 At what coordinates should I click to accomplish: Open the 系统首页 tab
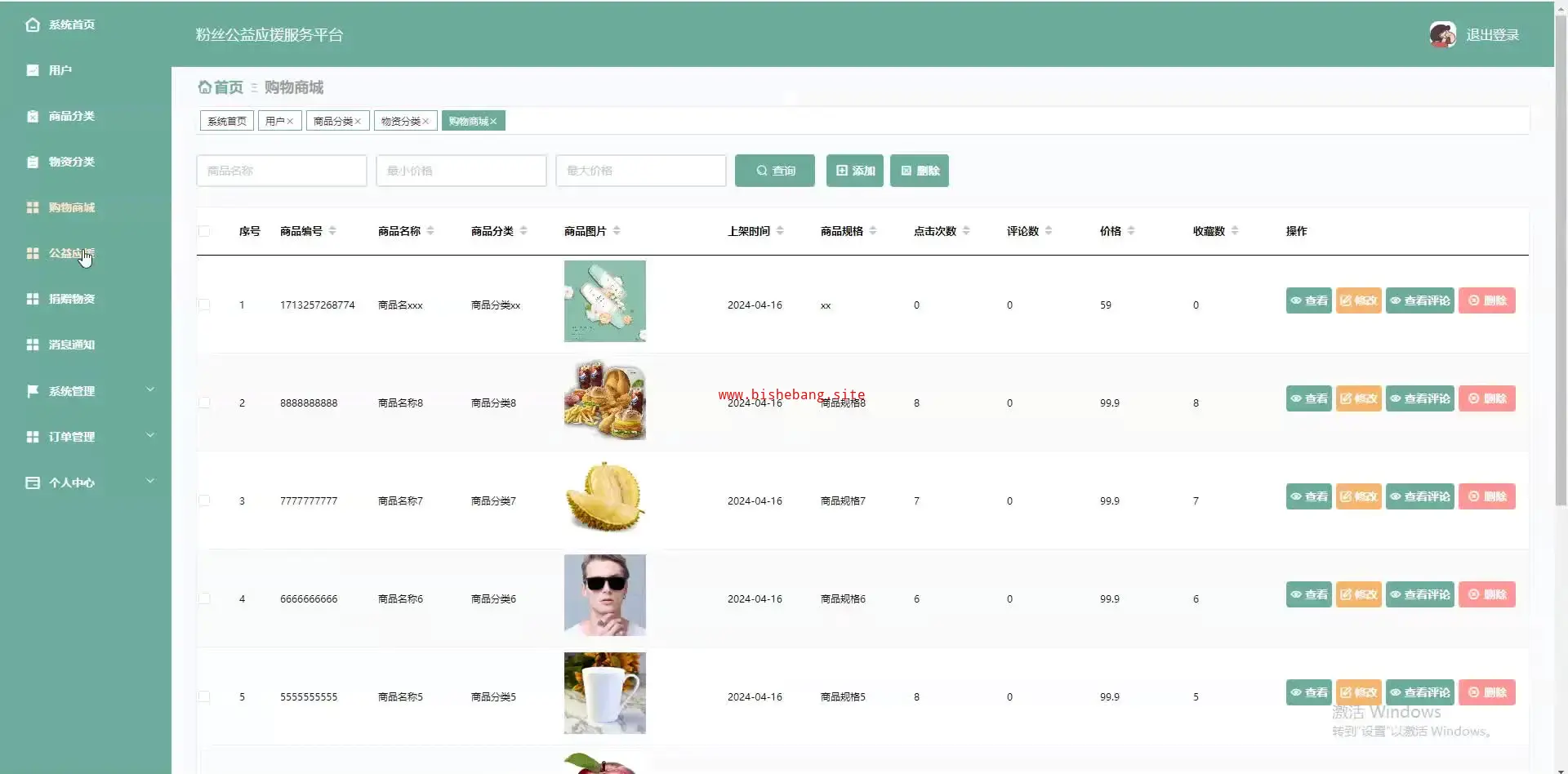pos(227,121)
